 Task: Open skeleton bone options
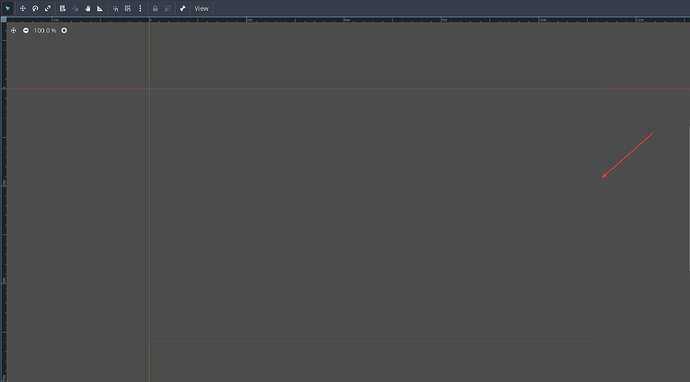tap(183, 8)
